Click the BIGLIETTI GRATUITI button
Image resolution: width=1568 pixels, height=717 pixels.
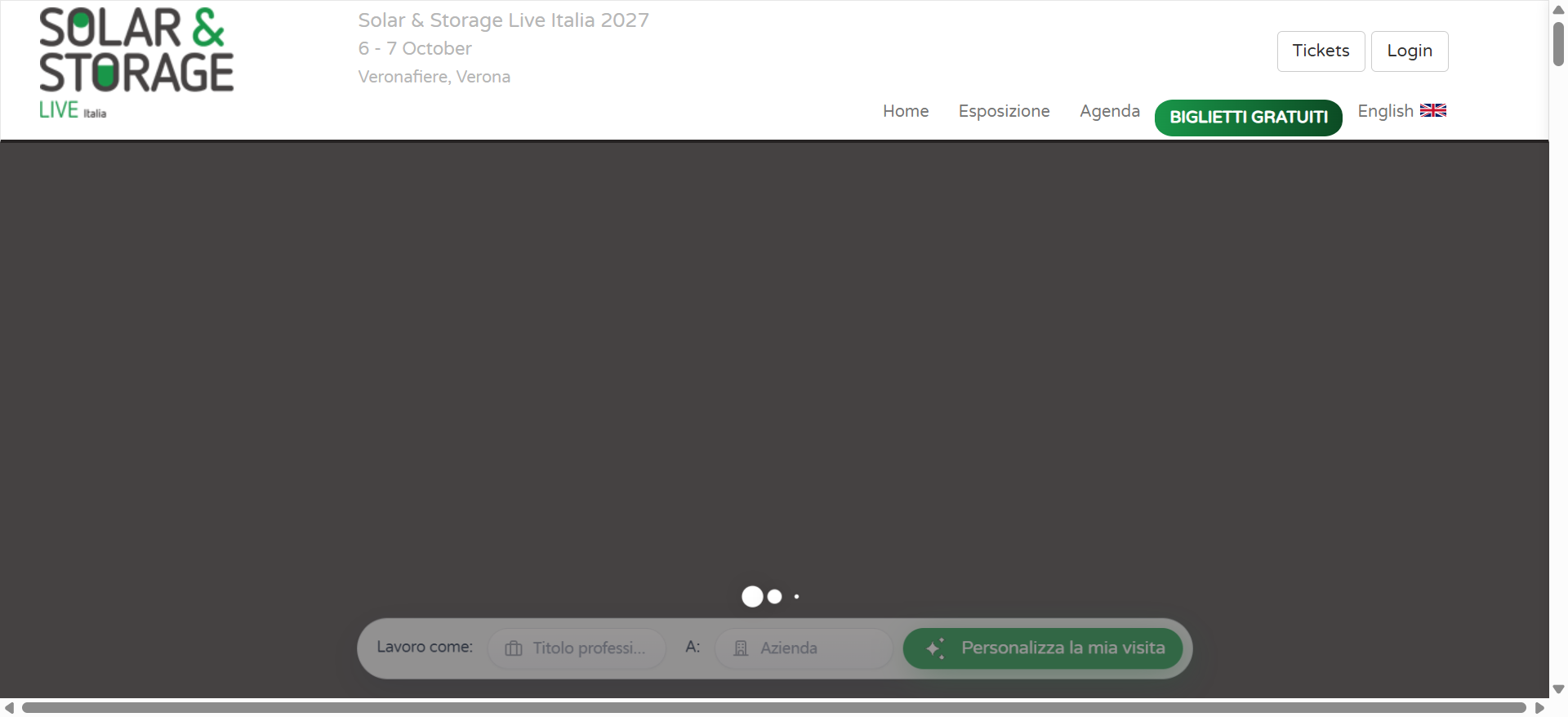[1248, 118]
